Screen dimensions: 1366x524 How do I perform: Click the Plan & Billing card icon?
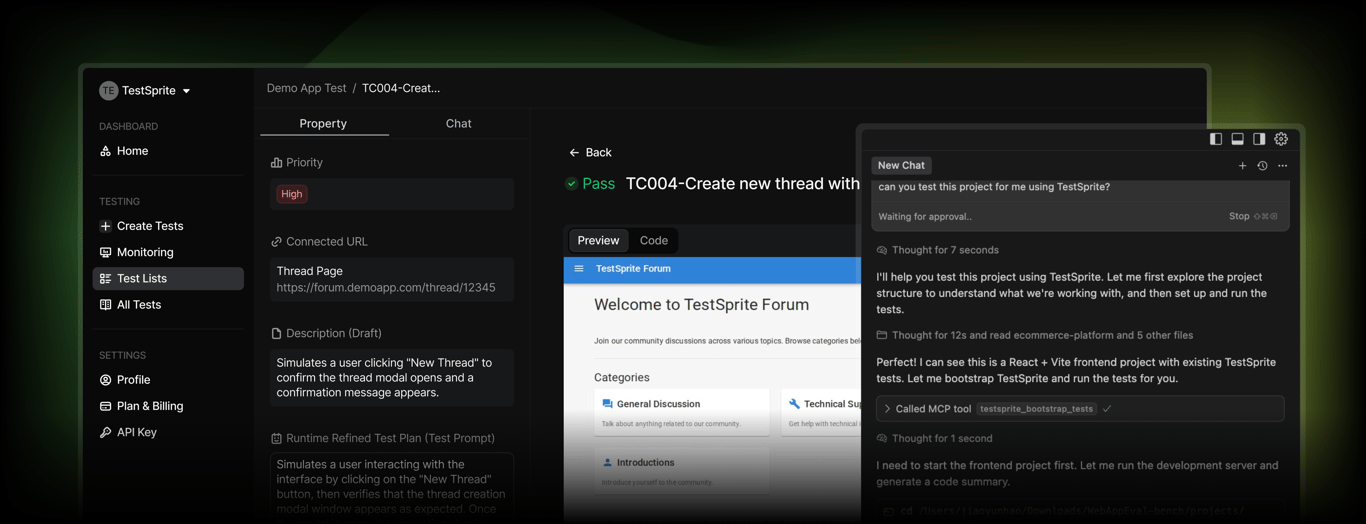tap(105, 406)
